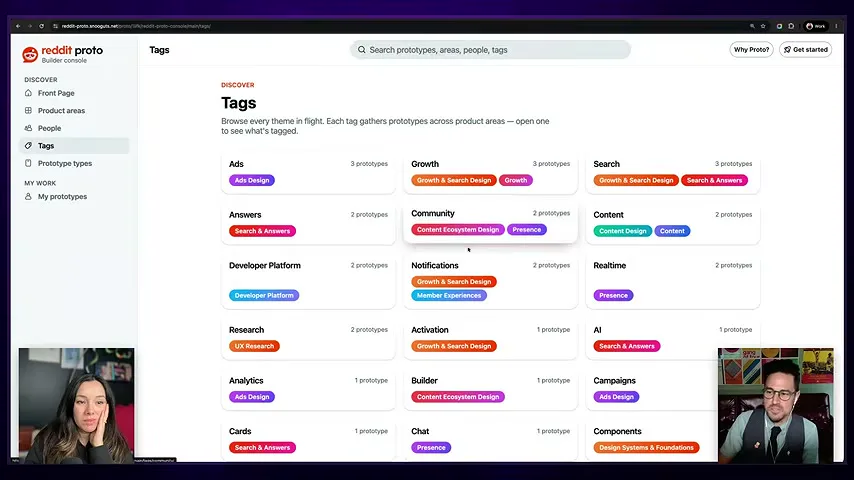
Task: Open the Activation tag card title
Action: (x=430, y=330)
